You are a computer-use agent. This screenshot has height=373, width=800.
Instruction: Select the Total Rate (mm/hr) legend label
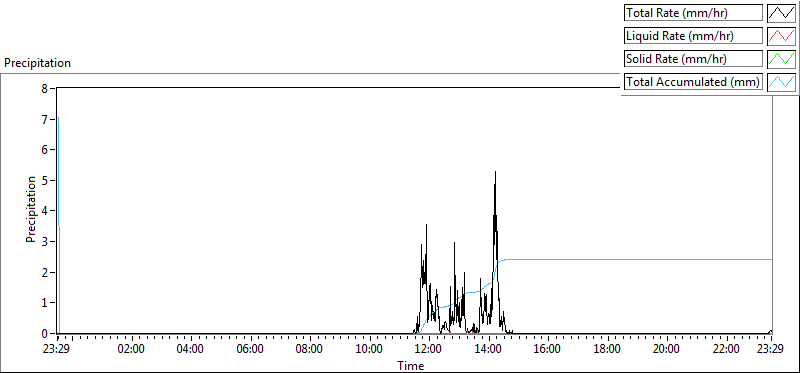click(x=694, y=13)
